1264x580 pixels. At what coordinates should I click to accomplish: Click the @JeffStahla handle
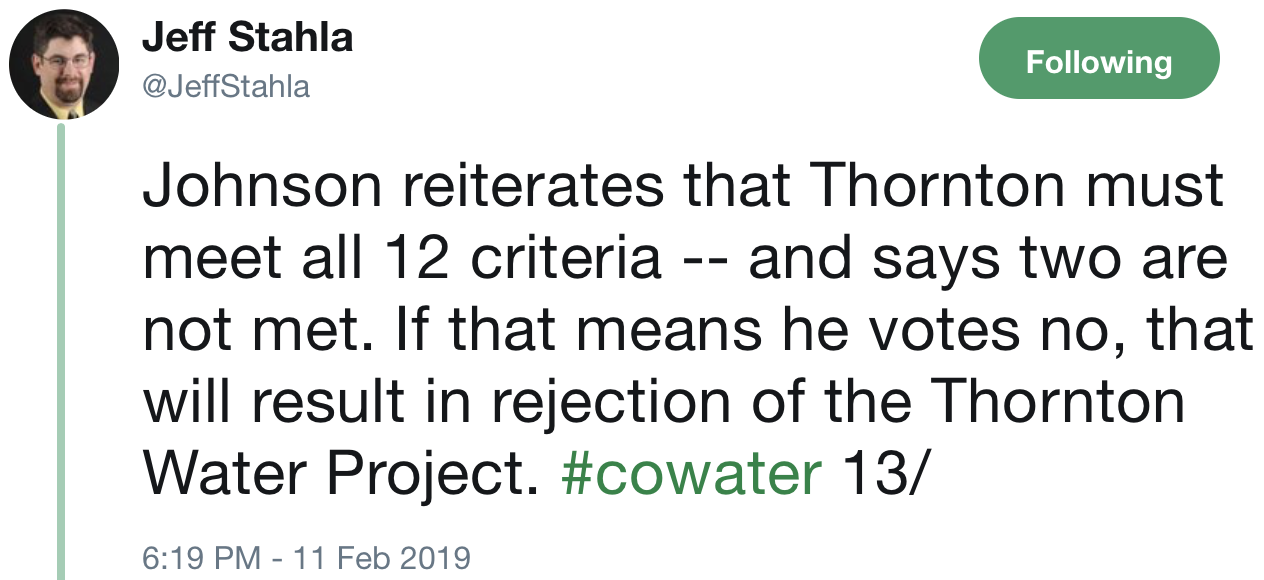pyautogui.click(x=226, y=87)
